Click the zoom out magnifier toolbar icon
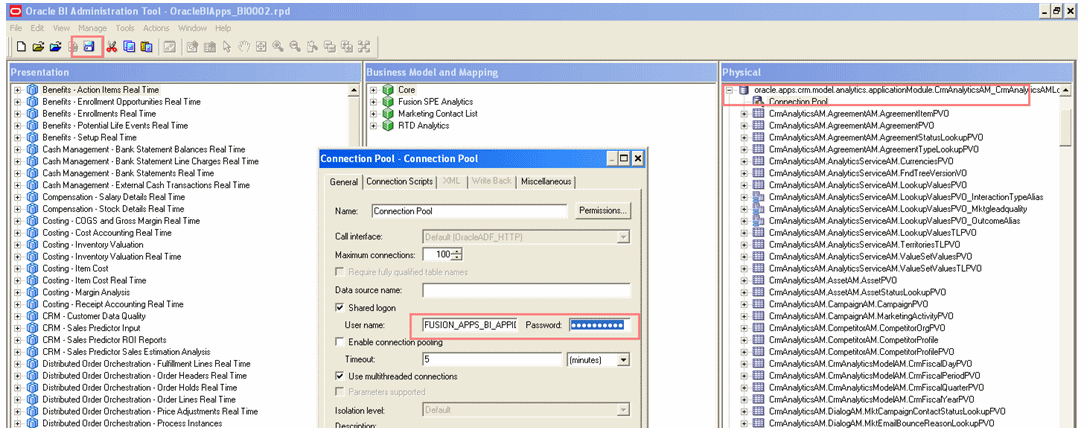The image size is (1087, 428). (295, 46)
